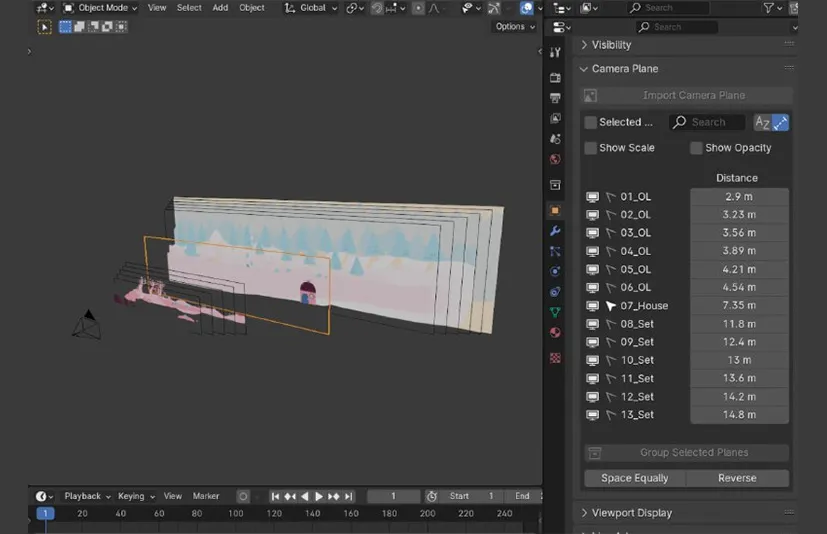Play the animation in the timeline
827x534 pixels.
pyautogui.click(x=319, y=497)
